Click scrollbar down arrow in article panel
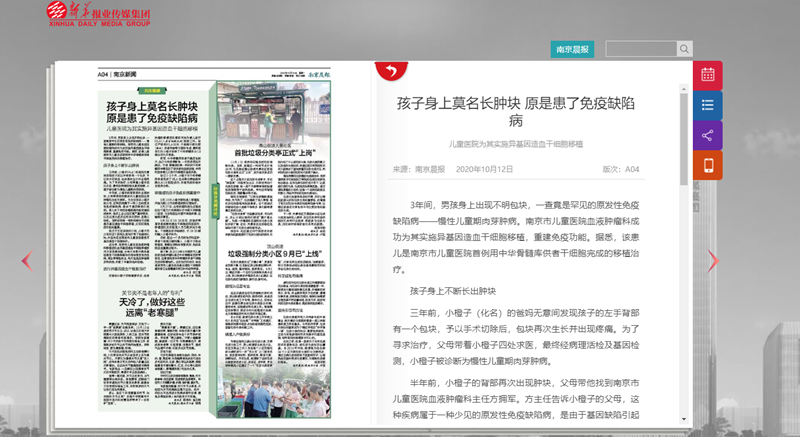 684,419
